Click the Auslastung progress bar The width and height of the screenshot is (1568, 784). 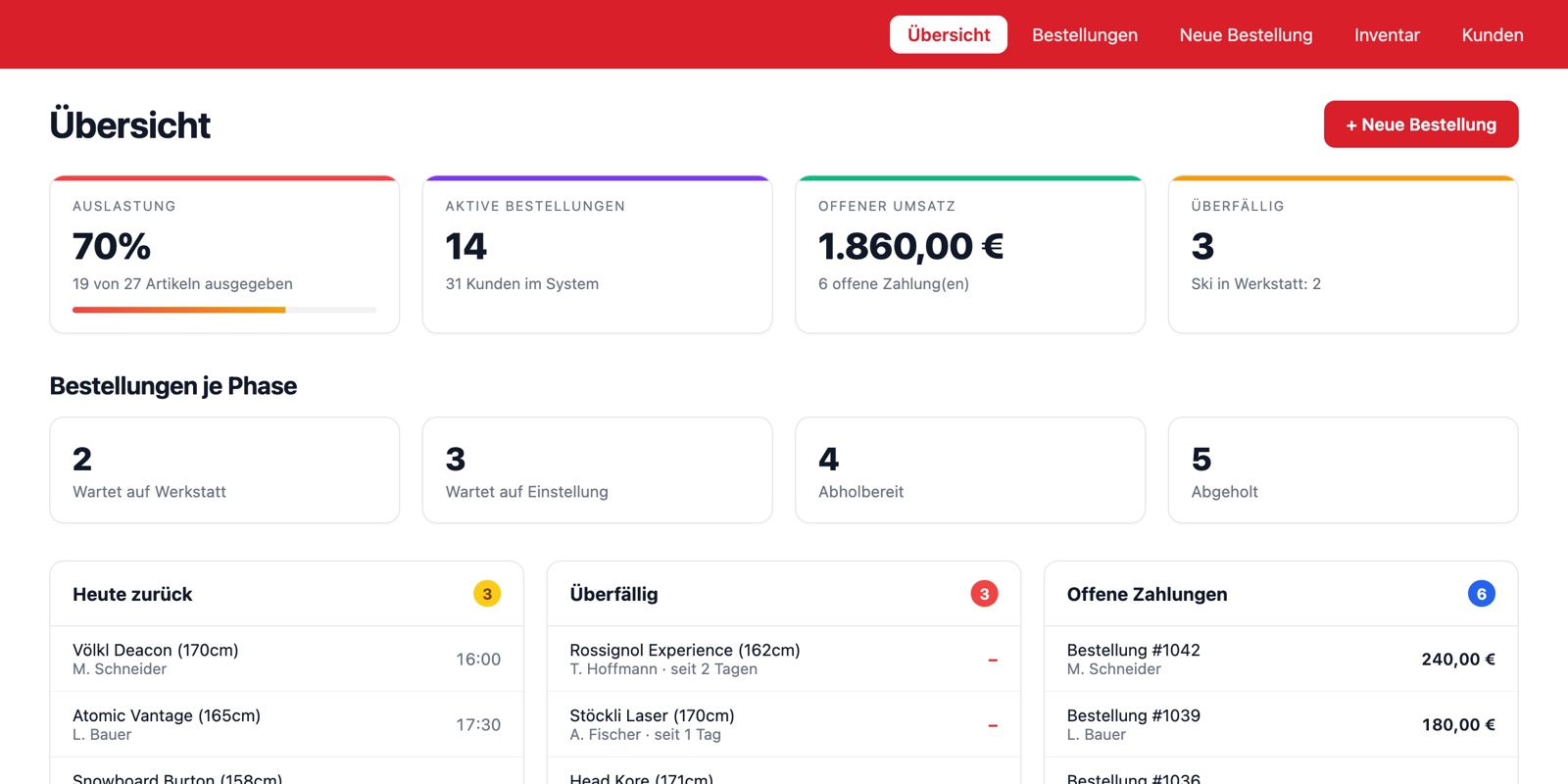(x=224, y=310)
